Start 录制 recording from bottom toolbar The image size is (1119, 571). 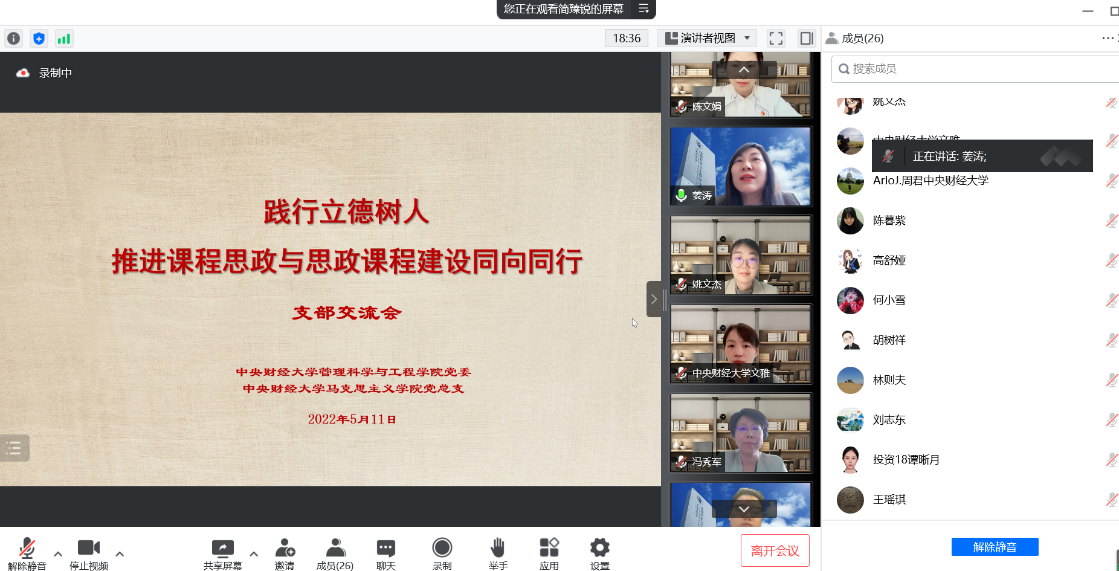[442, 552]
